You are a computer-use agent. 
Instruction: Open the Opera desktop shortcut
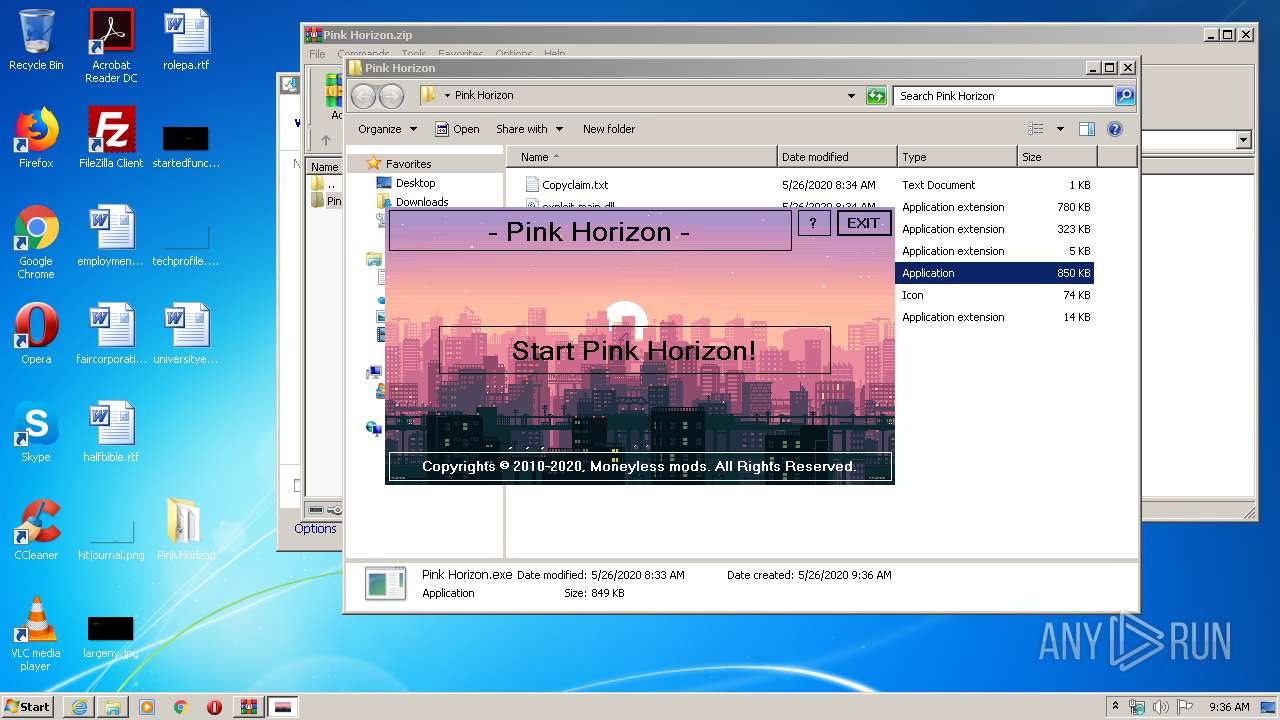36,334
